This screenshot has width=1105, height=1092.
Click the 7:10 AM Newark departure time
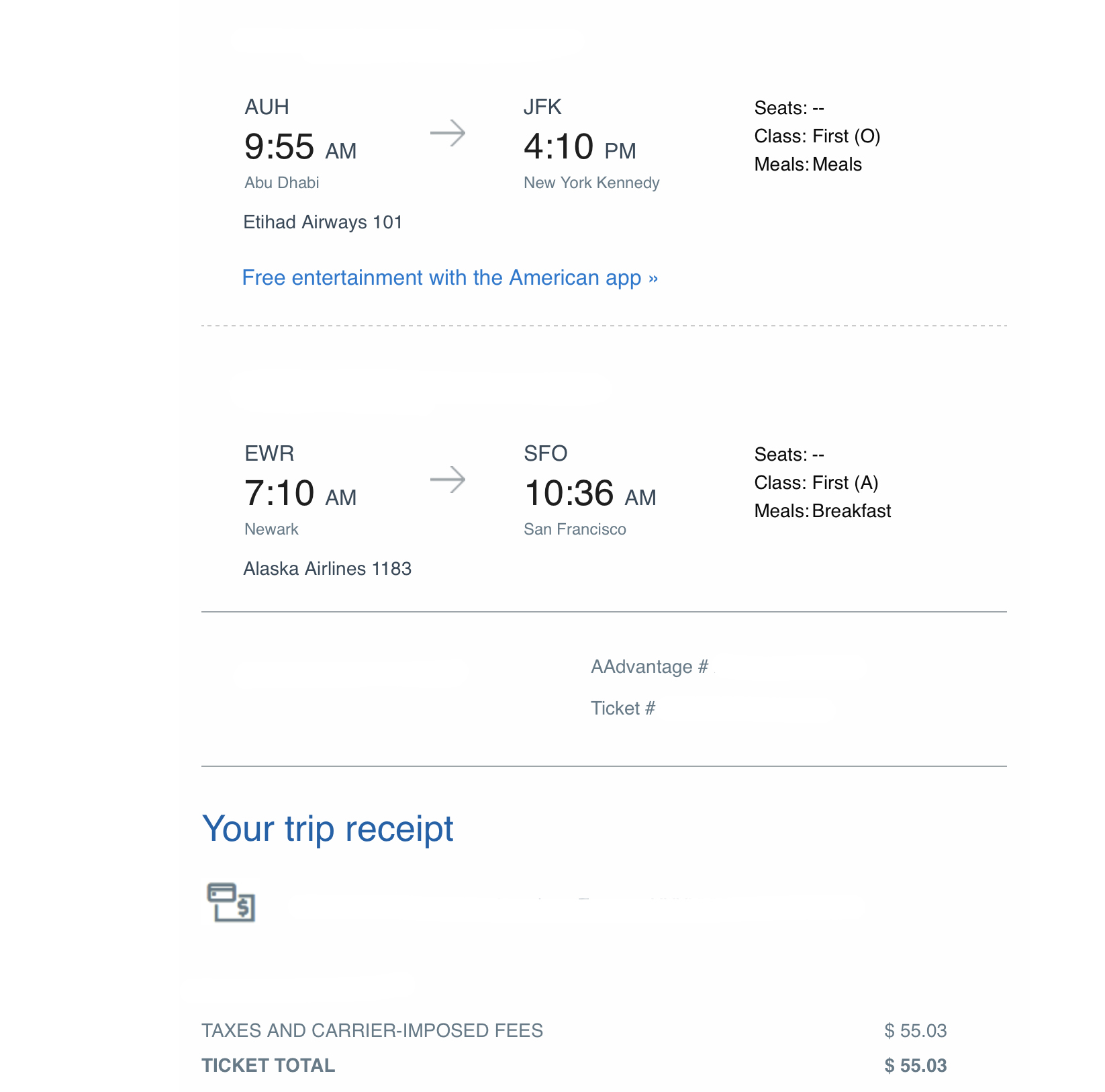(x=300, y=494)
